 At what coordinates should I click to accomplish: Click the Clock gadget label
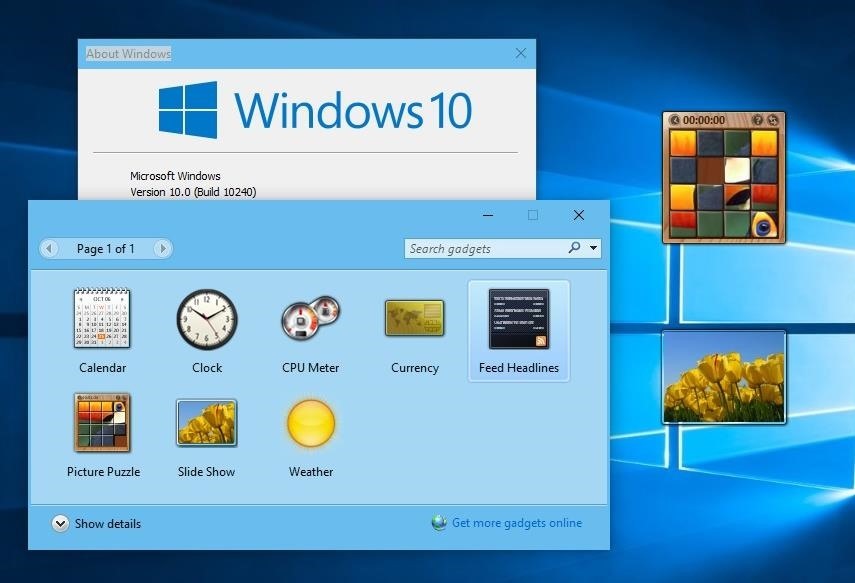(x=207, y=368)
